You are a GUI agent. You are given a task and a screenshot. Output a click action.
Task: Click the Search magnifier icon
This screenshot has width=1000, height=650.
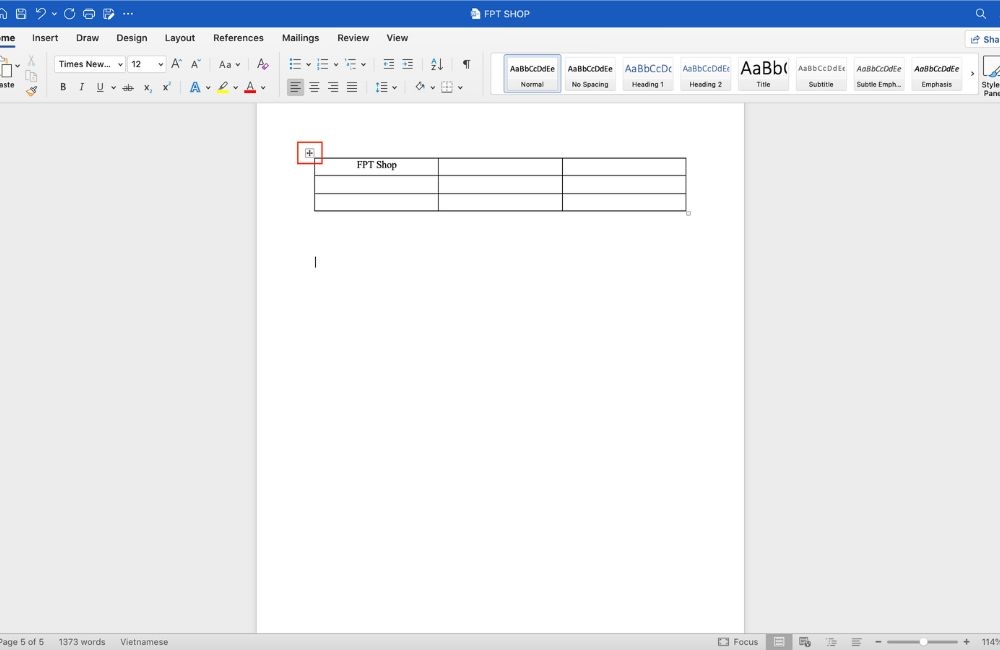981,13
